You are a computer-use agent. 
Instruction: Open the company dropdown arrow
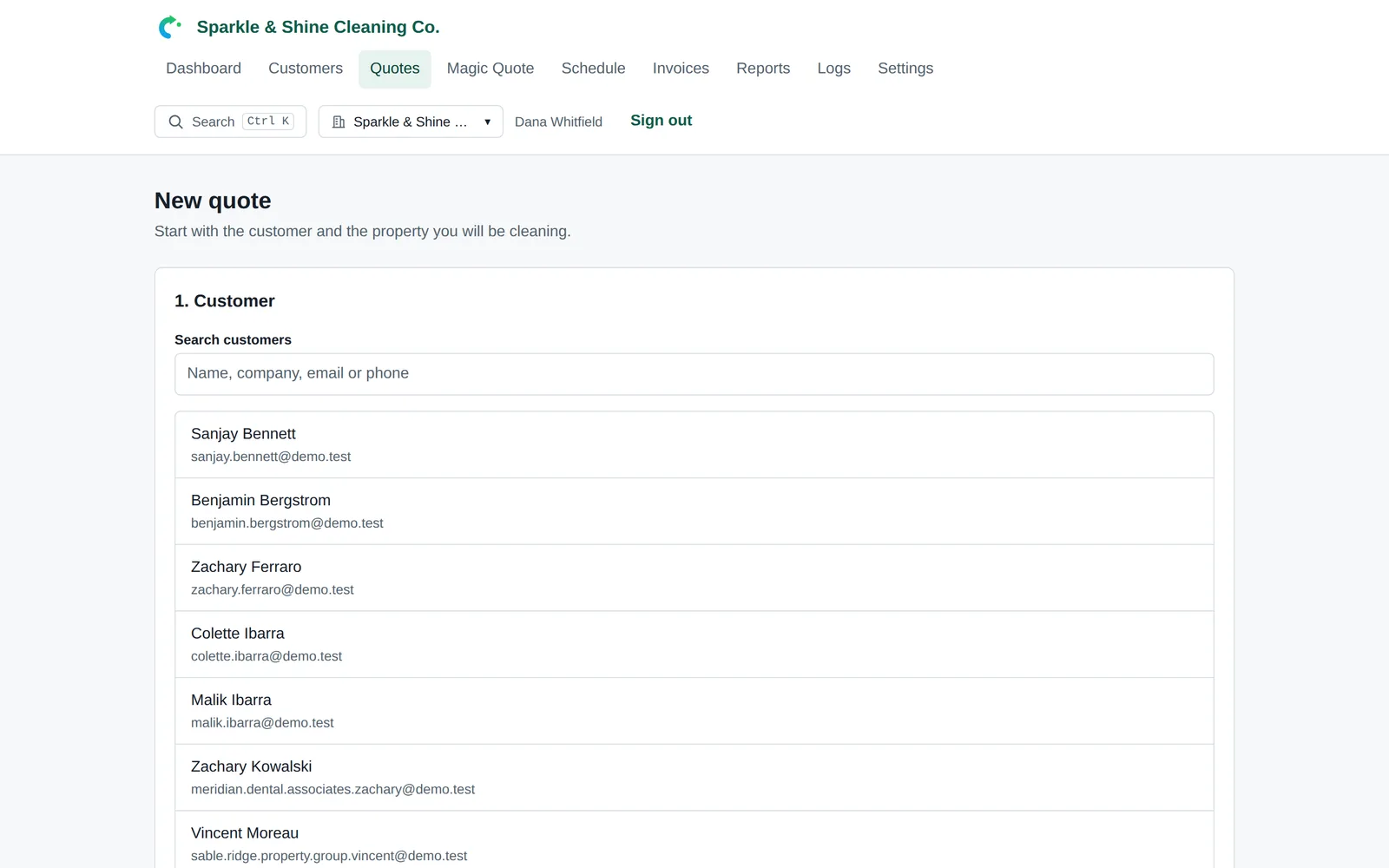click(x=488, y=122)
